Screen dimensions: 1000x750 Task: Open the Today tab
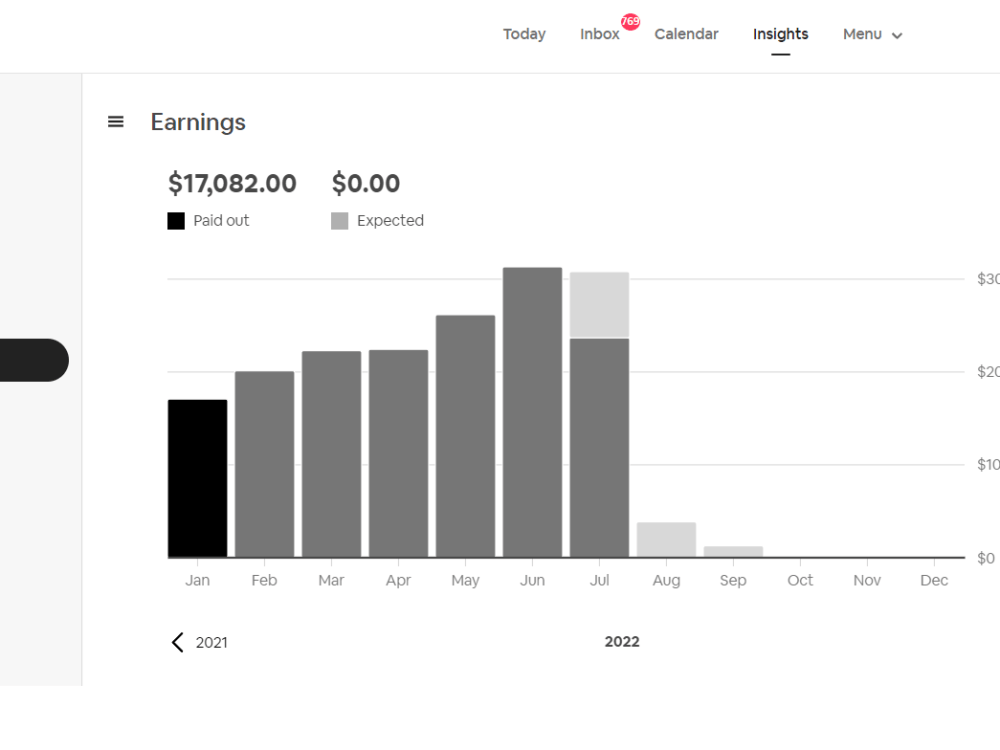point(524,34)
